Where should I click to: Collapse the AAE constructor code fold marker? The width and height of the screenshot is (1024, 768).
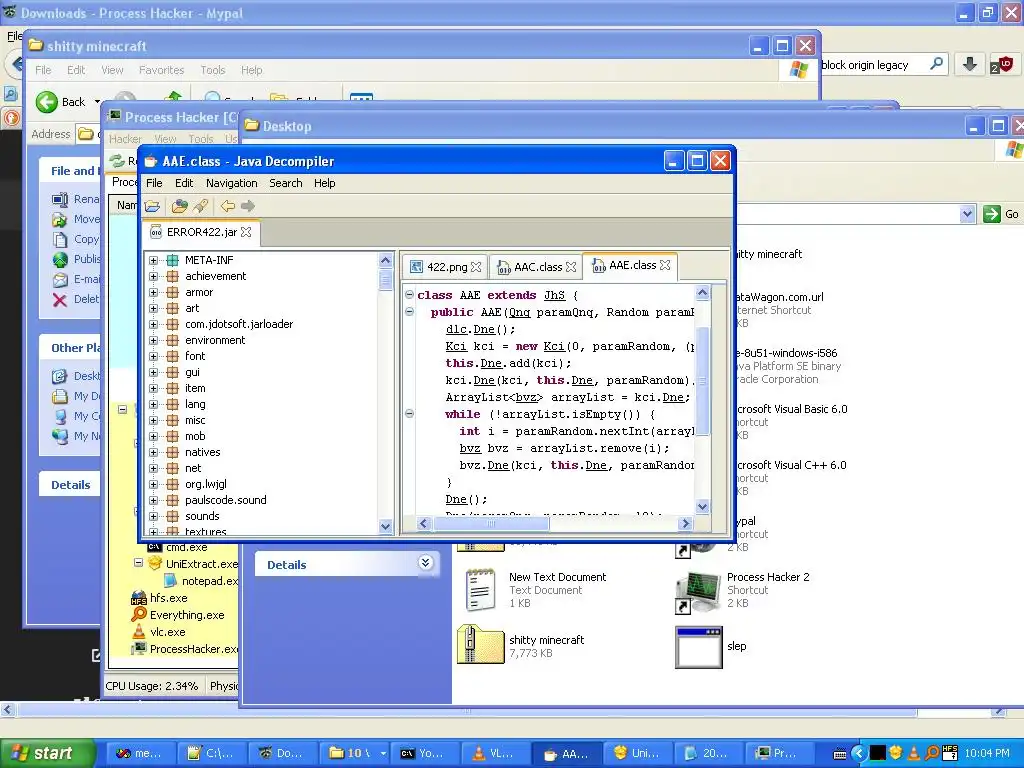pyautogui.click(x=409, y=312)
